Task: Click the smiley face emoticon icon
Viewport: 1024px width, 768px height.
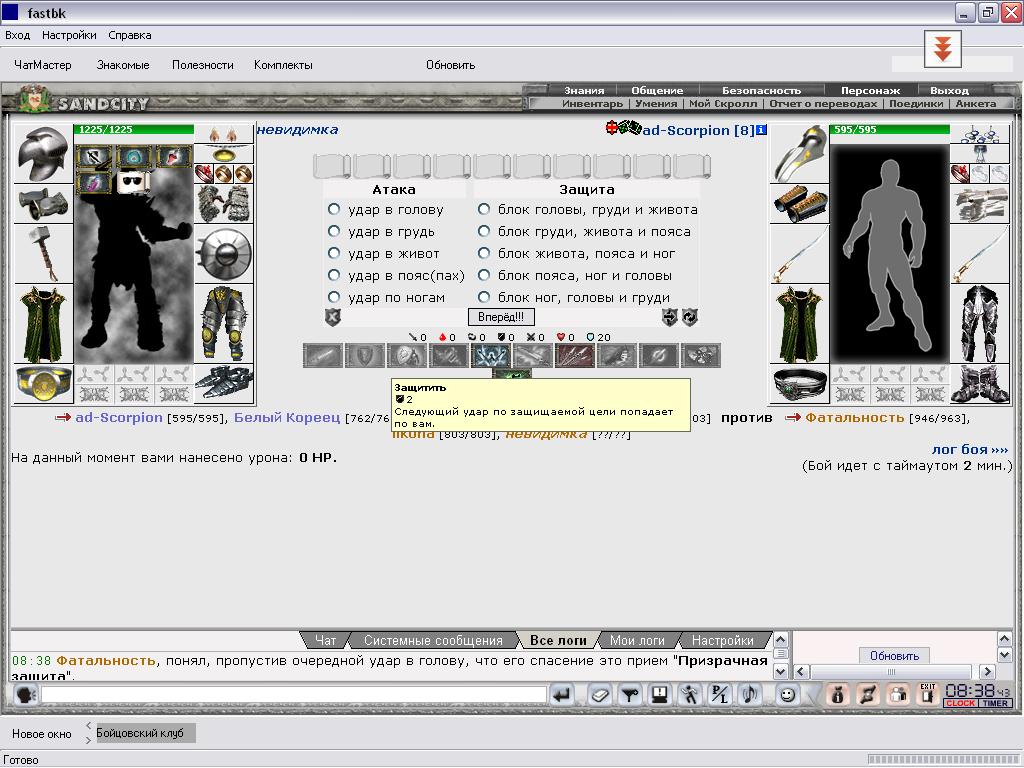Action: 788,695
